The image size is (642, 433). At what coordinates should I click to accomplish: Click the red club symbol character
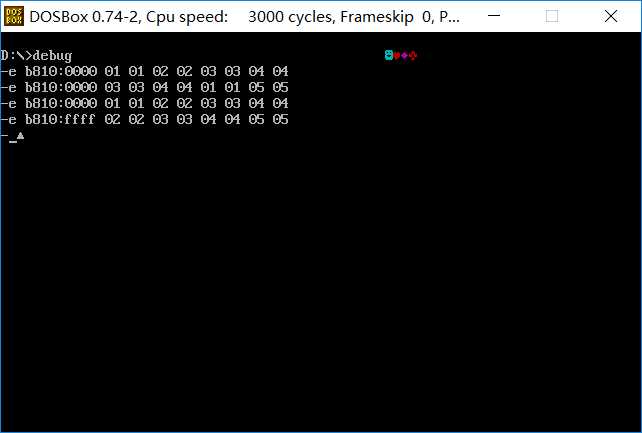[x=413, y=55]
